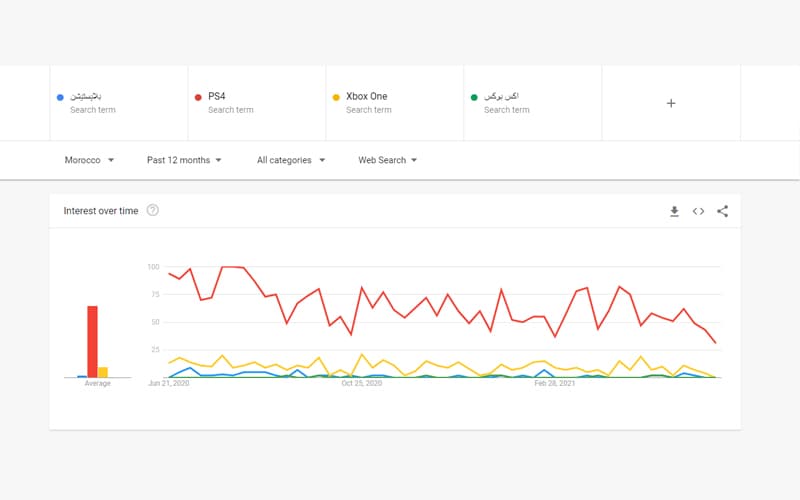Download the Interest over time data

point(674,211)
